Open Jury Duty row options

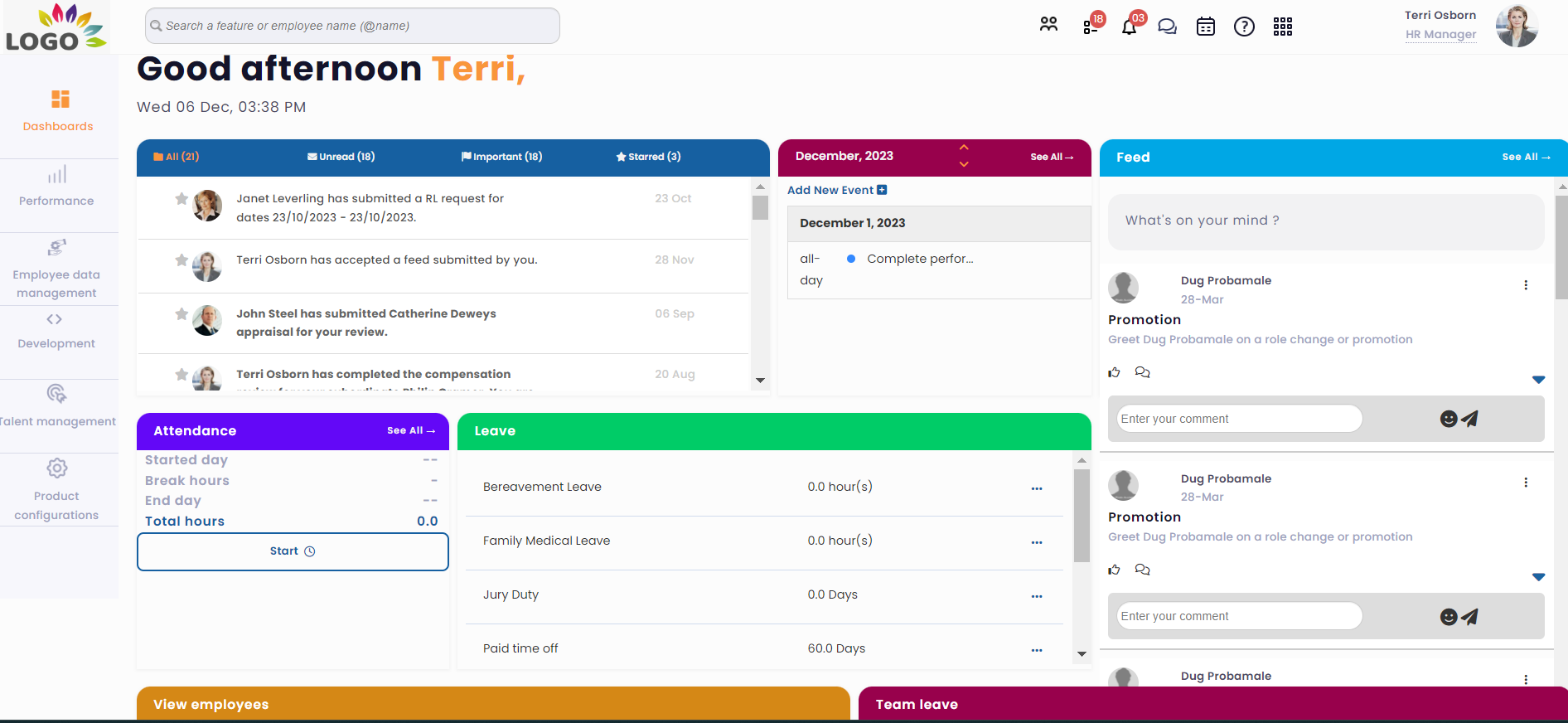[x=1037, y=597]
